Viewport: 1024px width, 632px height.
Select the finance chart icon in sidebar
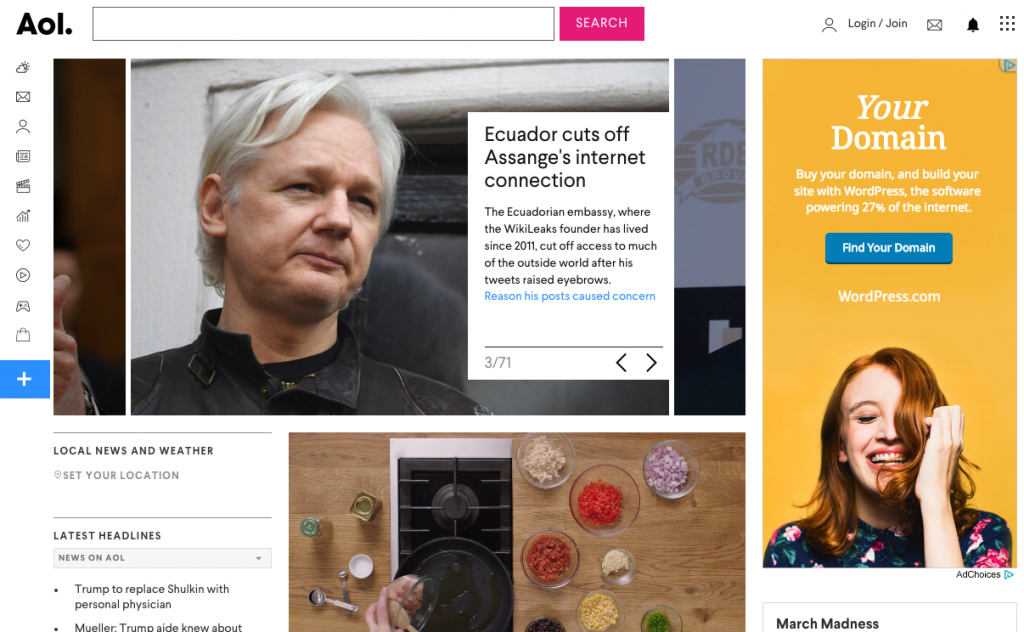point(23,215)
